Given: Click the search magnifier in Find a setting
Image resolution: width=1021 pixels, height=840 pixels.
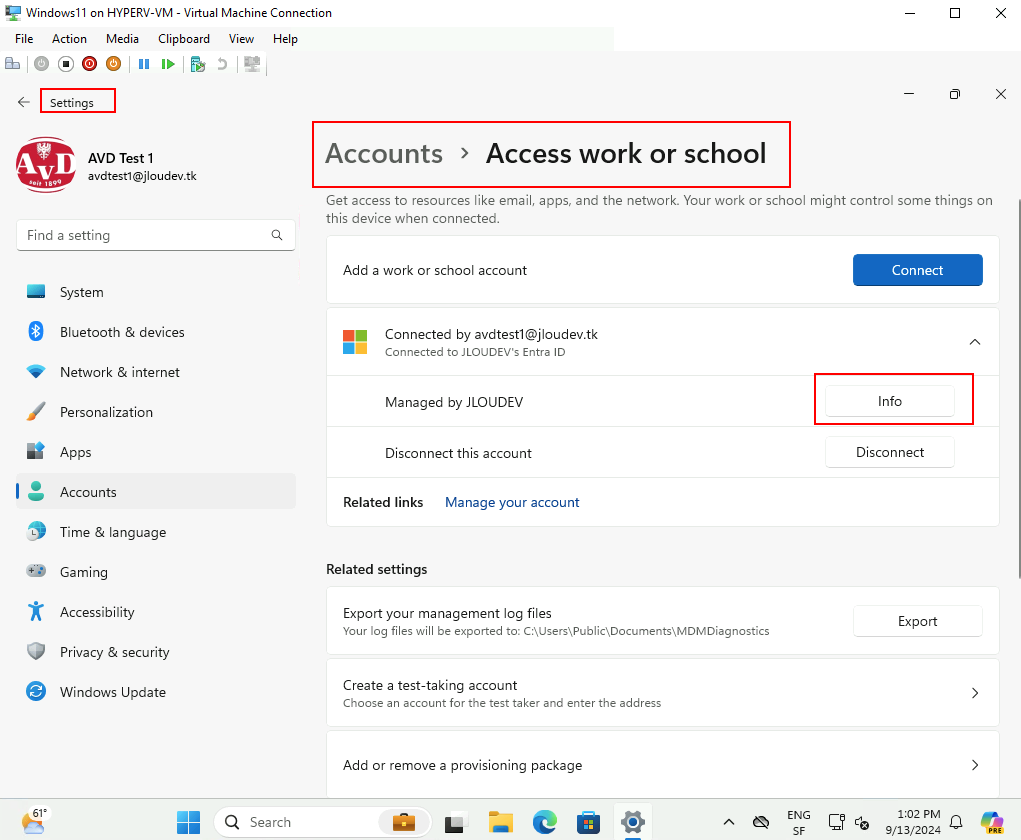Looking at the screenshot, I should pos(277,235).
